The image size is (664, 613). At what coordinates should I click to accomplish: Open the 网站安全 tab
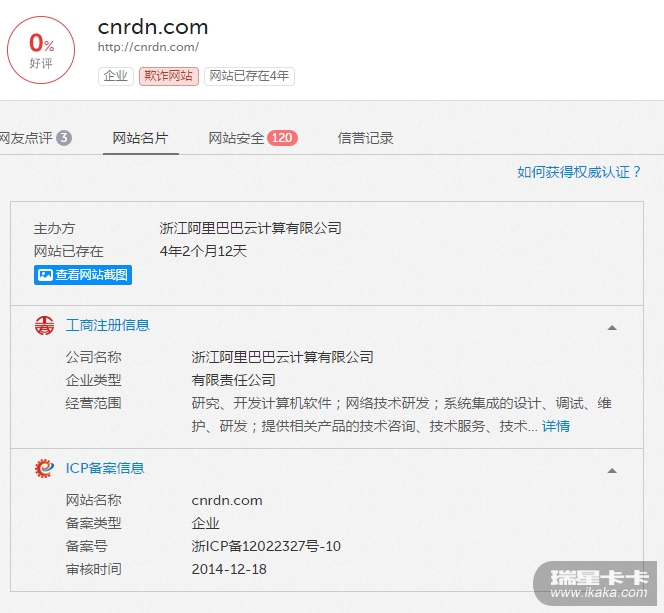click(253, 138)
